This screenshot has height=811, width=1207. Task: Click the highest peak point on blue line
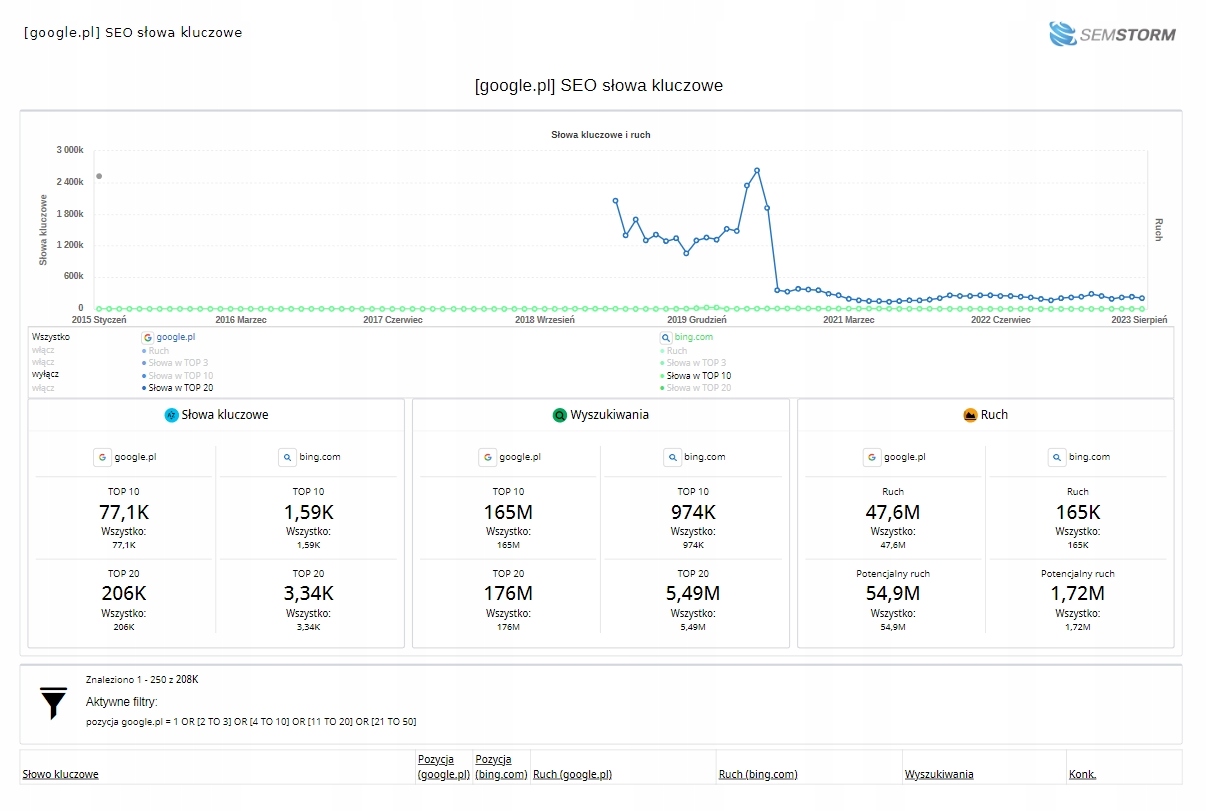(x=757, y=171)
